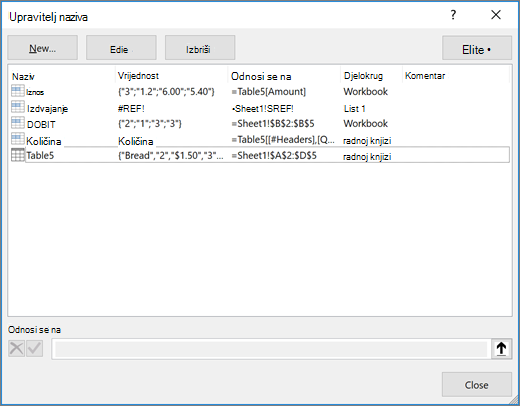Select the DOBIT name

[41, 124]
